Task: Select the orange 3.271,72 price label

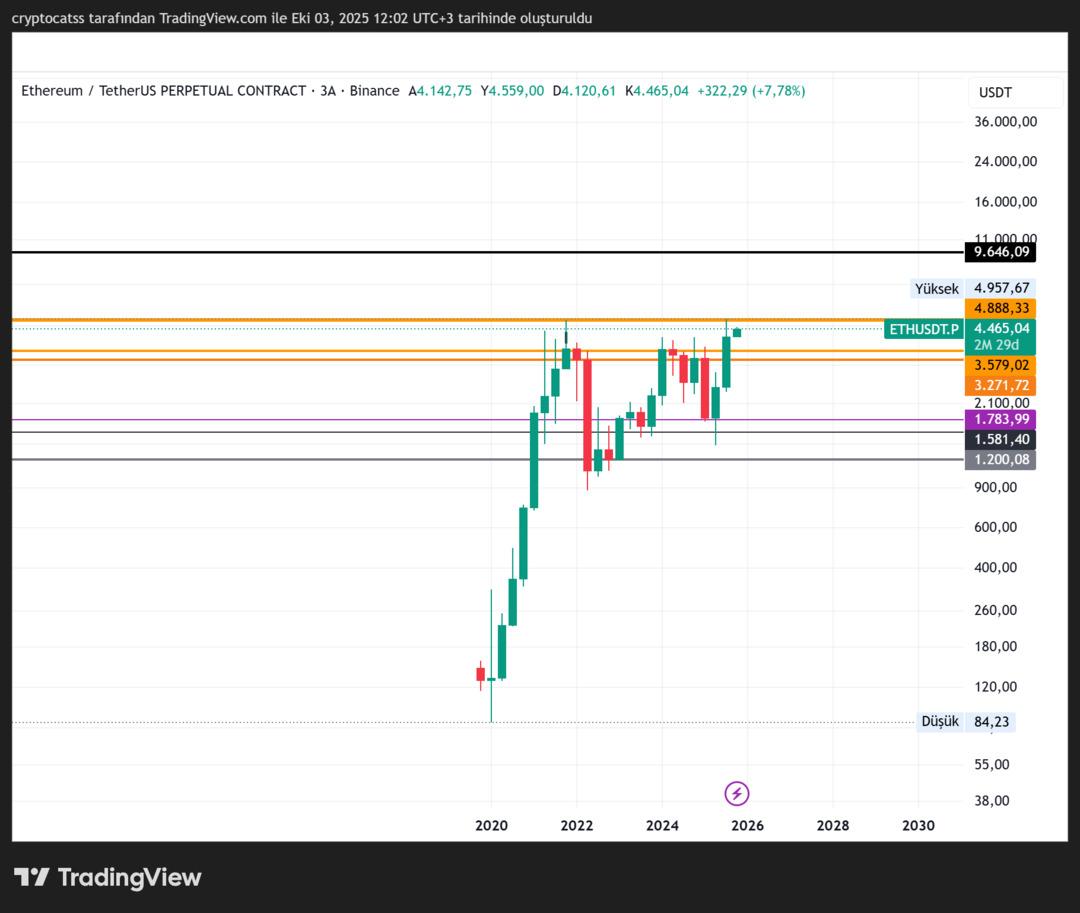Action: (x=1000, y=385)
